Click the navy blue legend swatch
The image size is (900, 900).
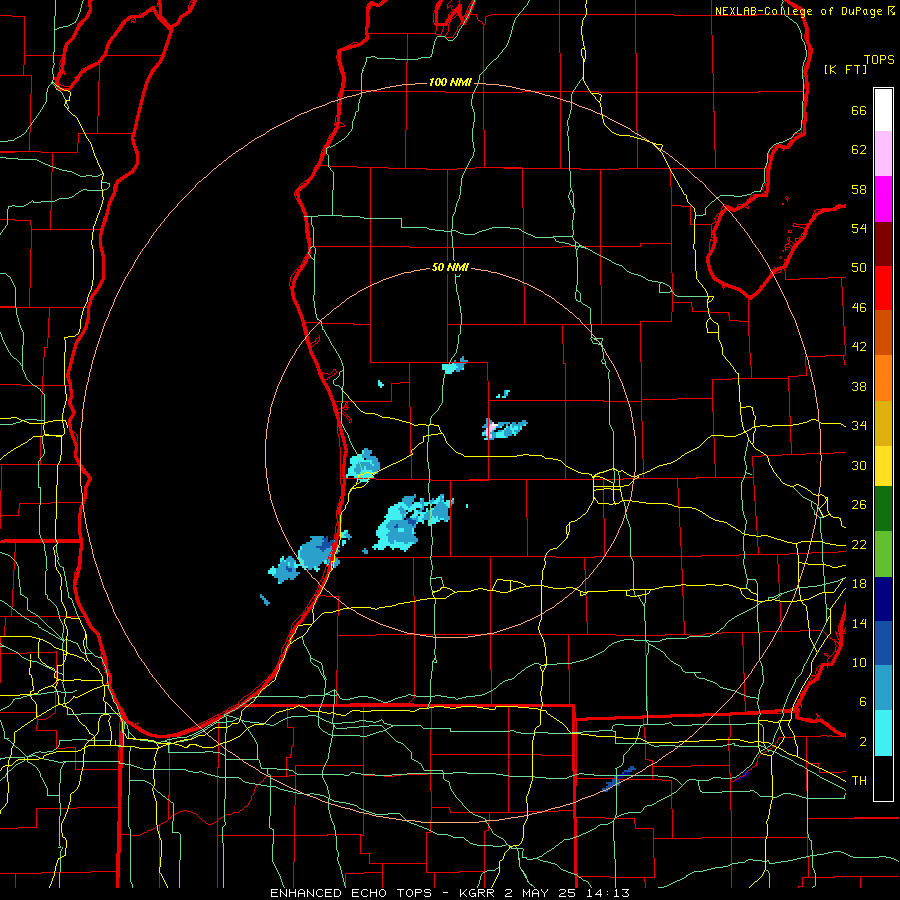click(x=883, y=599)
